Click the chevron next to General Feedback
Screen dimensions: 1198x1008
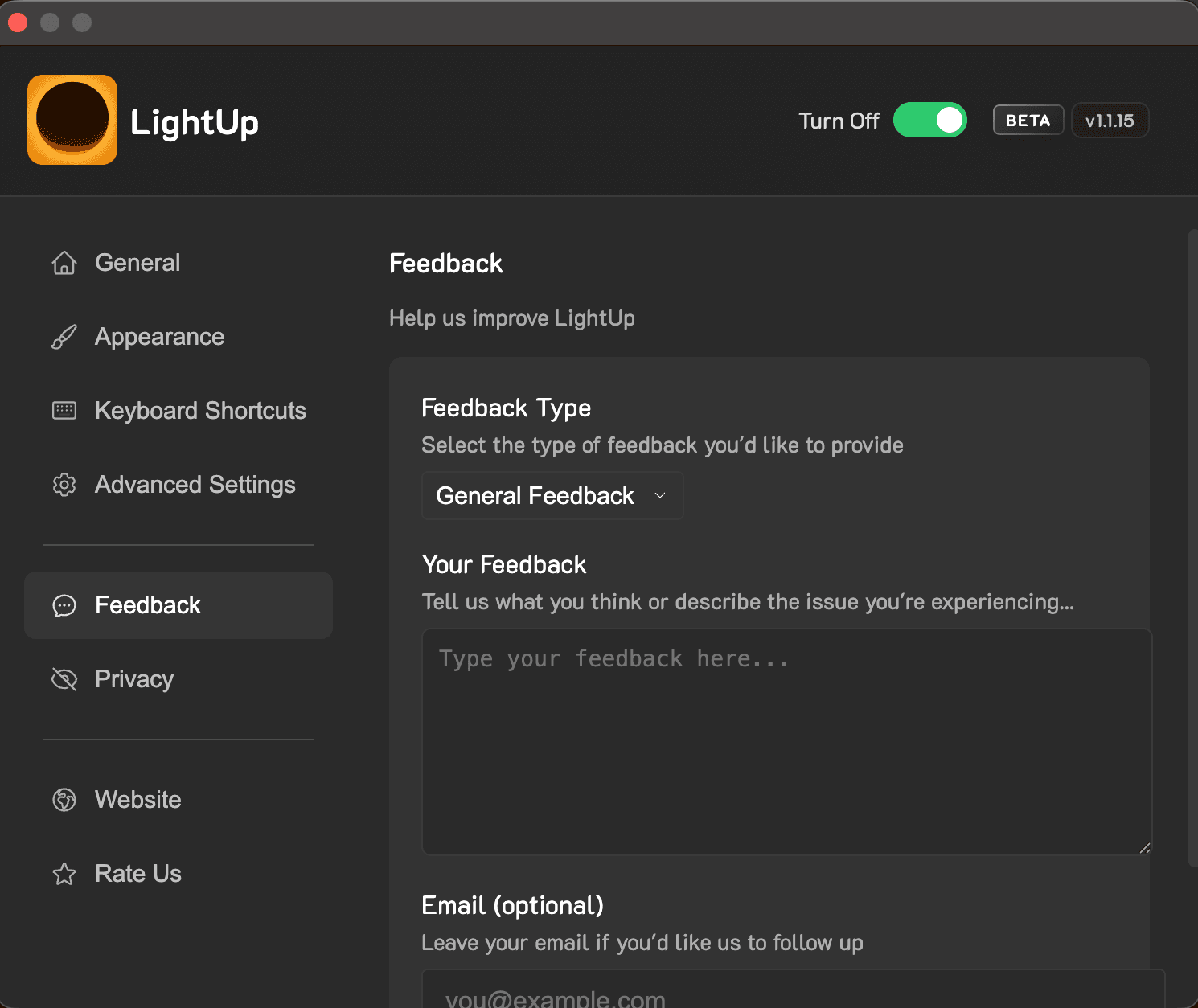pyautogui.click(x=660, y=495)
